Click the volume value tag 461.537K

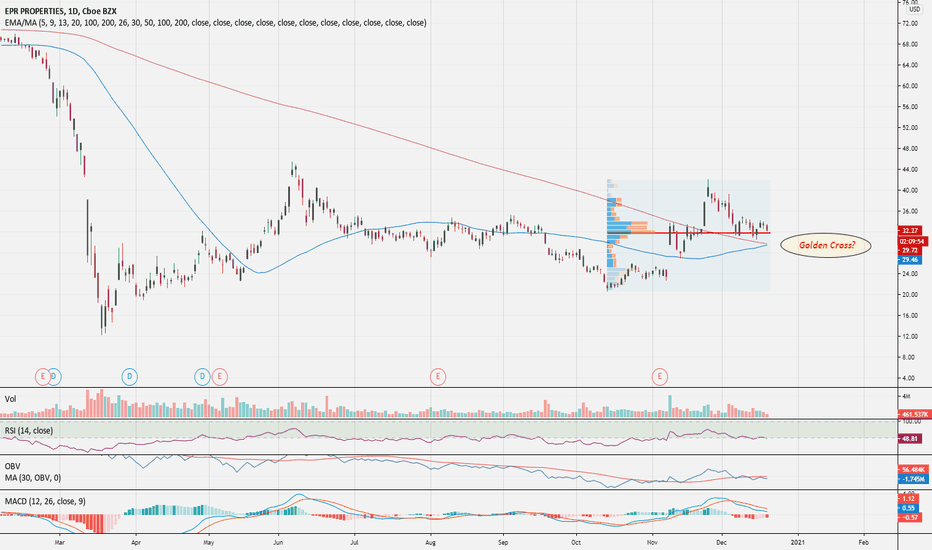click(915, 414)
